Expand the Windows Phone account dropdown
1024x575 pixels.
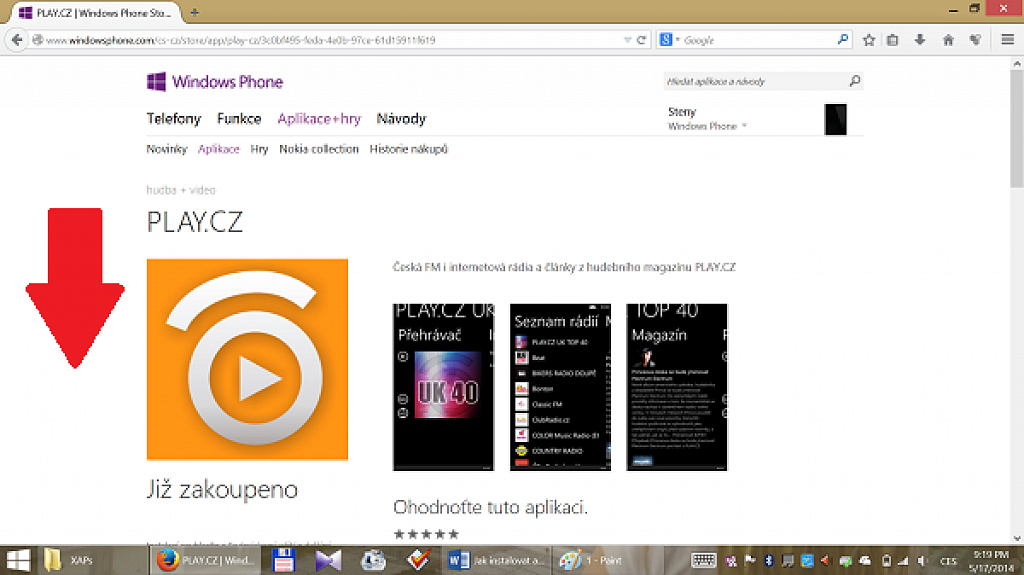click(x=707, y=126)
